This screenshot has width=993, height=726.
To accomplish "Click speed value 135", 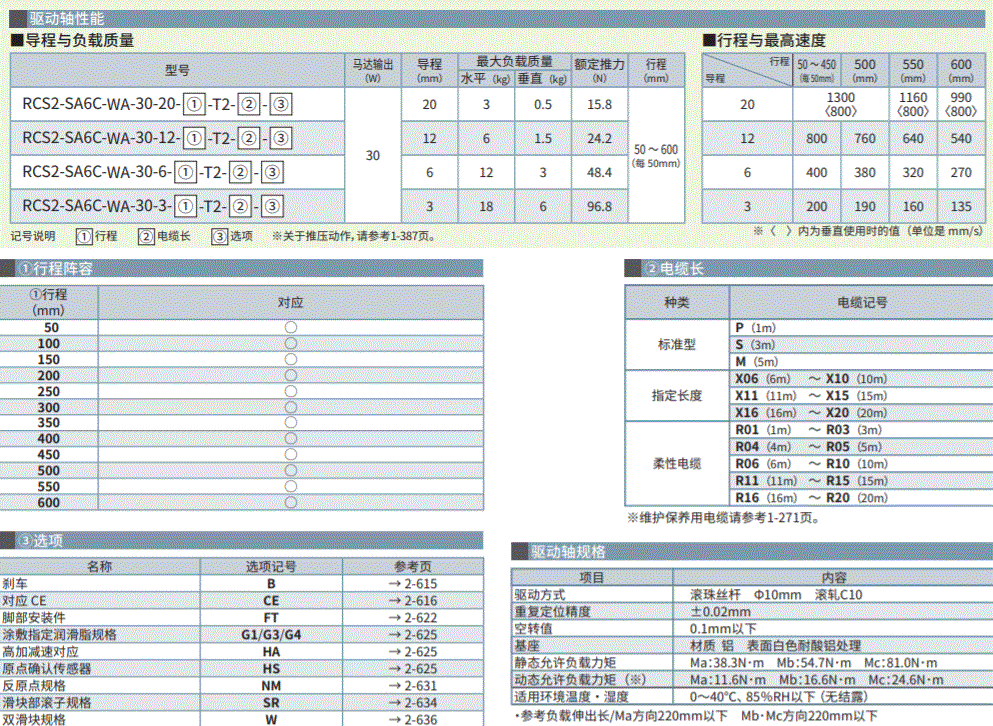I will [961, 207].
